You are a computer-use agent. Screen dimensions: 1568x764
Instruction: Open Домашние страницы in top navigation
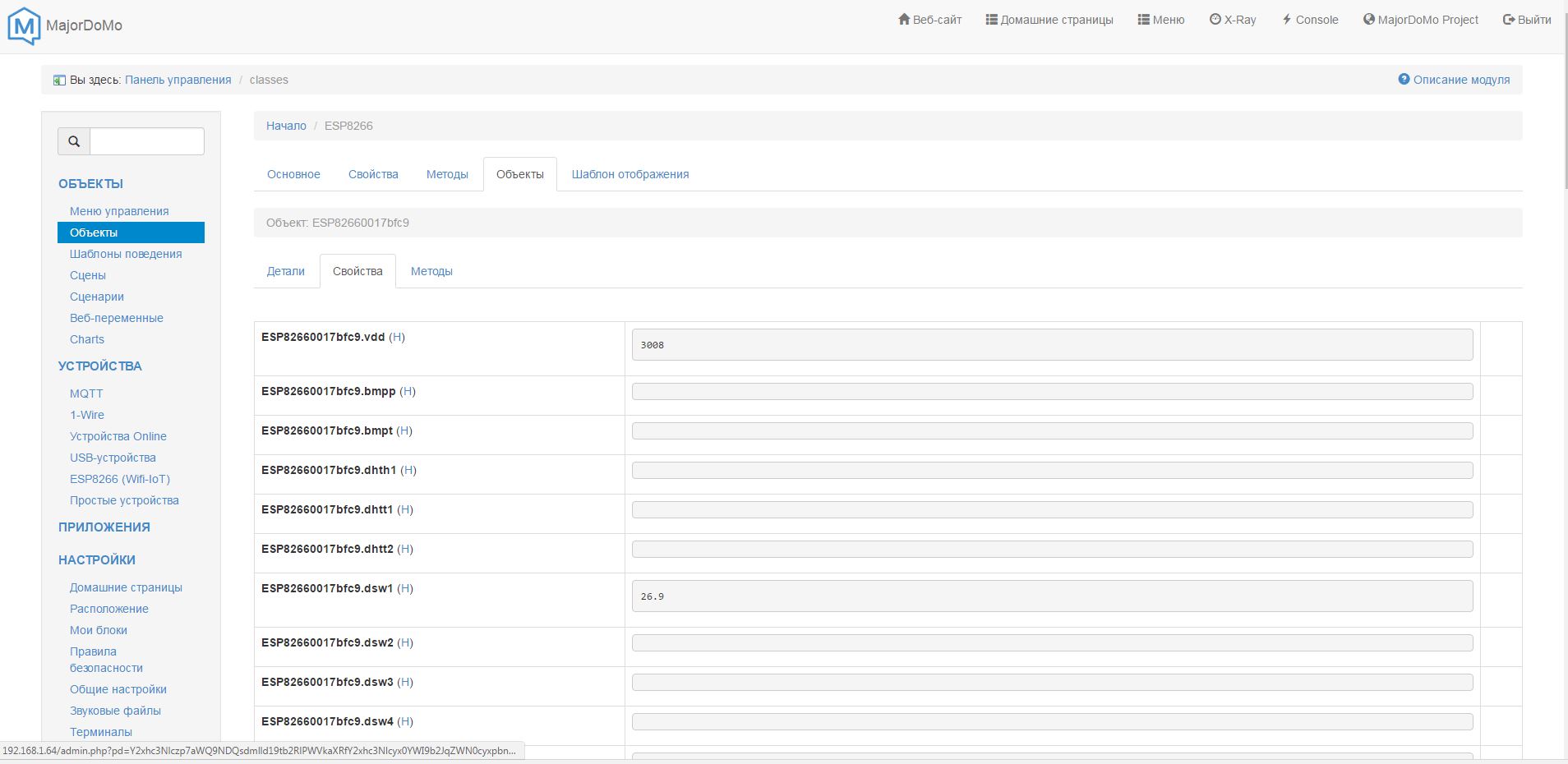(1049, 20)
